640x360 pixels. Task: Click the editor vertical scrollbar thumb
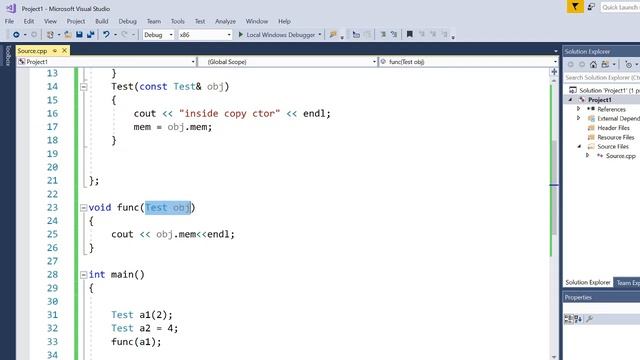(x=554, y=188)
